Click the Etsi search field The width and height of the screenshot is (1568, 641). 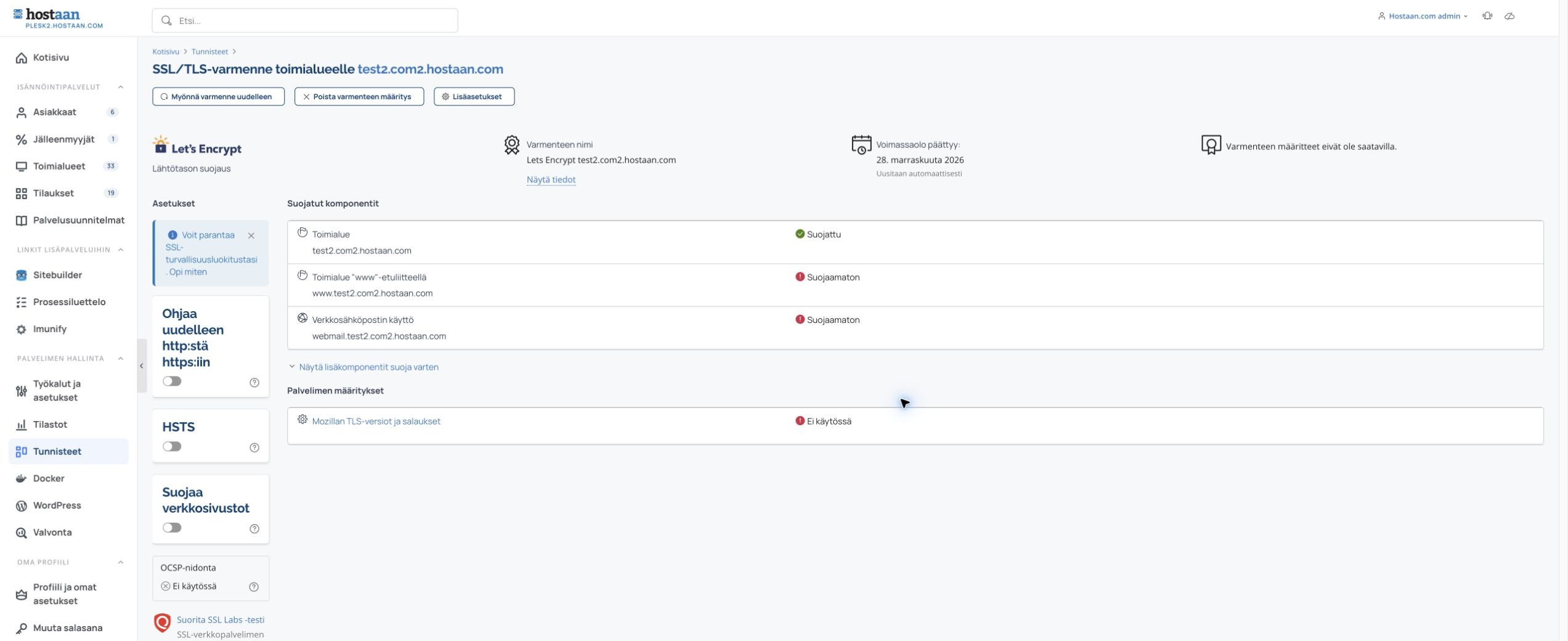(305, 20)
